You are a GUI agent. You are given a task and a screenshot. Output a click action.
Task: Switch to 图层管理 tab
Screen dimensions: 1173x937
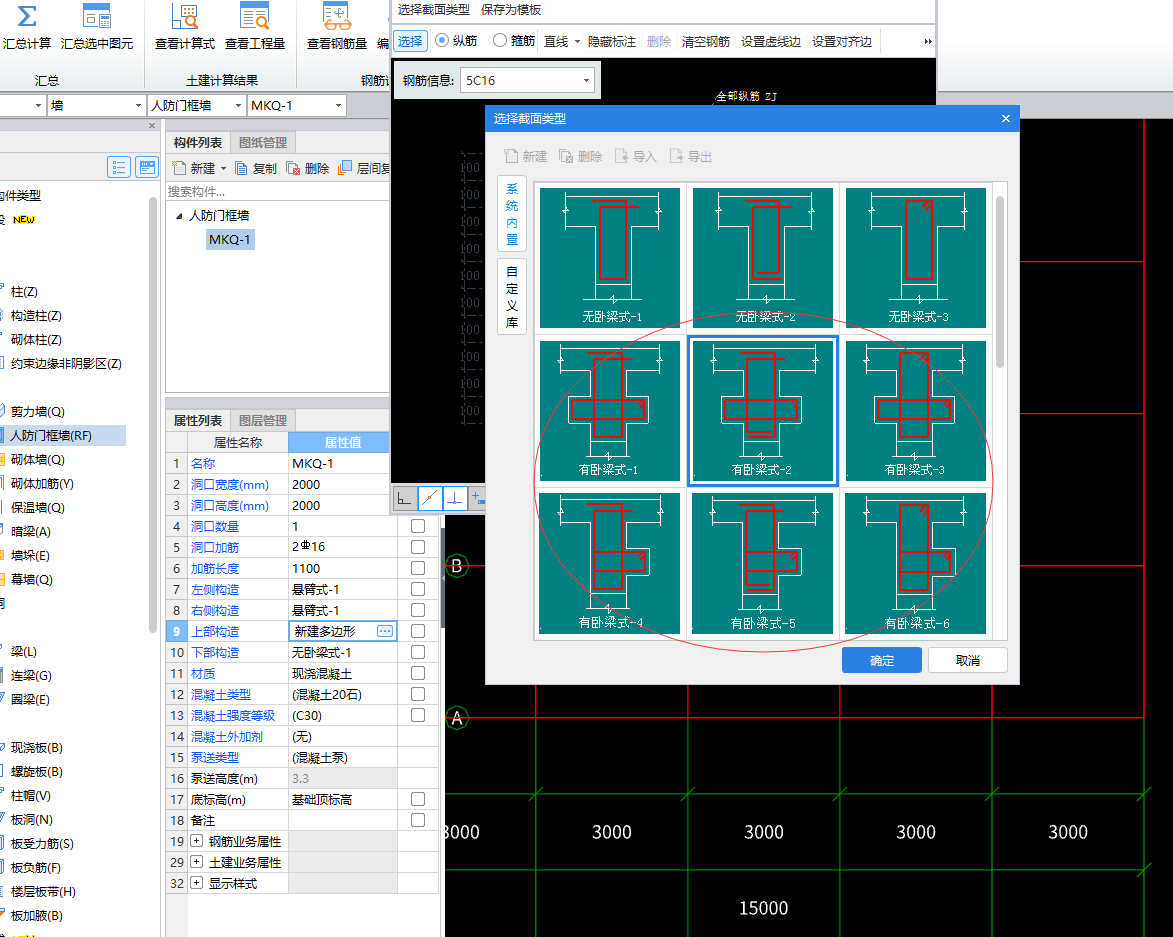263,420
